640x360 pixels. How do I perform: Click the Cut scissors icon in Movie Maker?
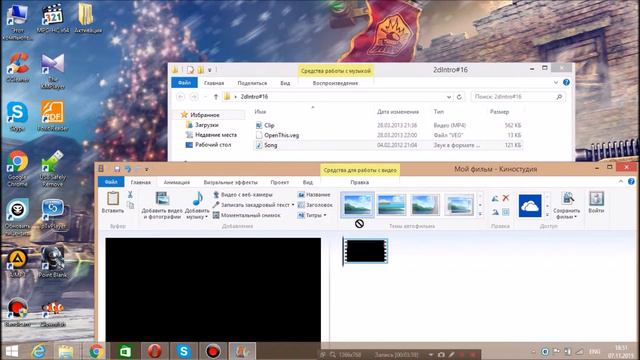coord(130,195)
